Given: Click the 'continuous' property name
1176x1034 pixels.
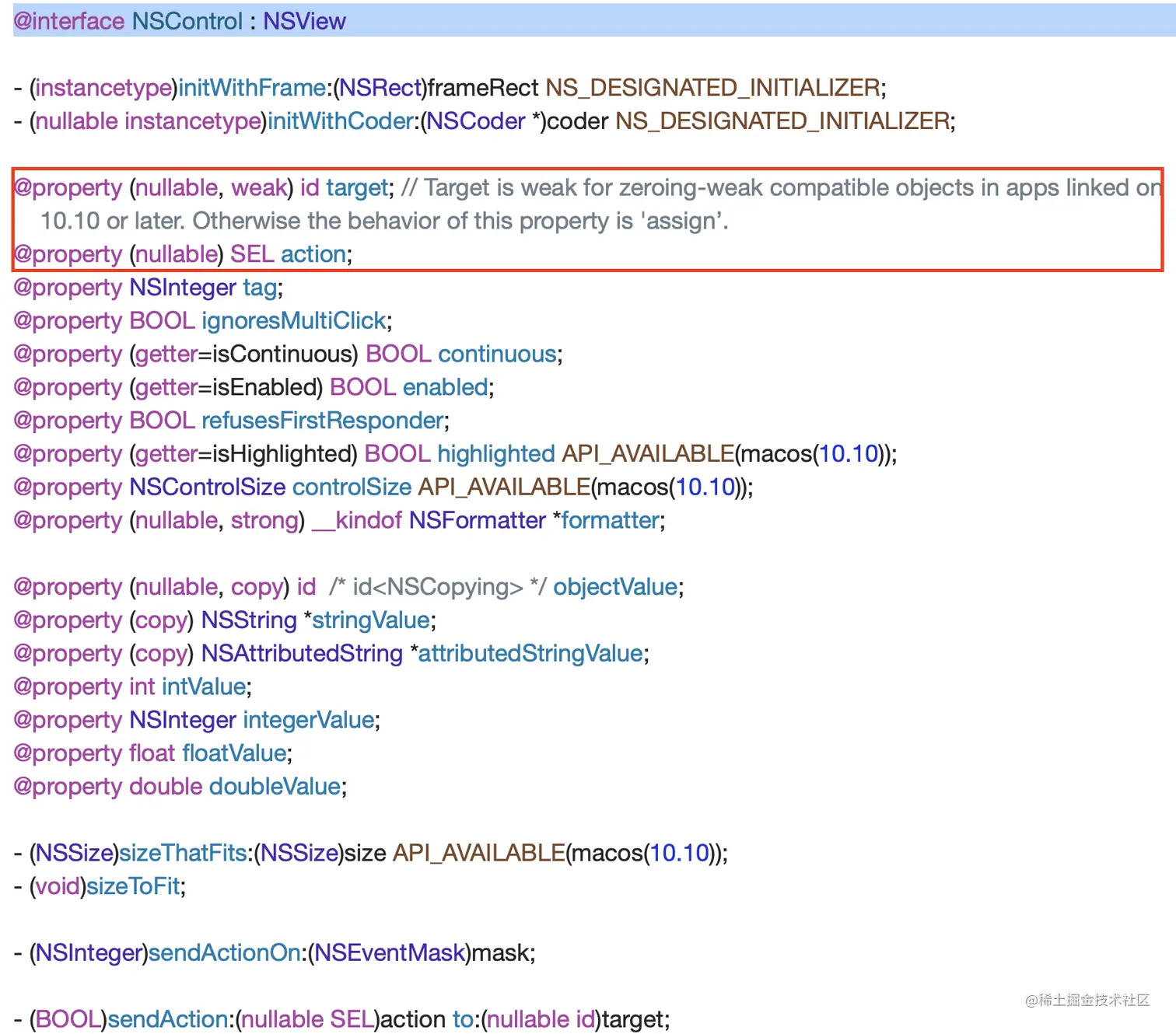Looking at the screenshot, I should pyautogui.click(x=498, y=355).
